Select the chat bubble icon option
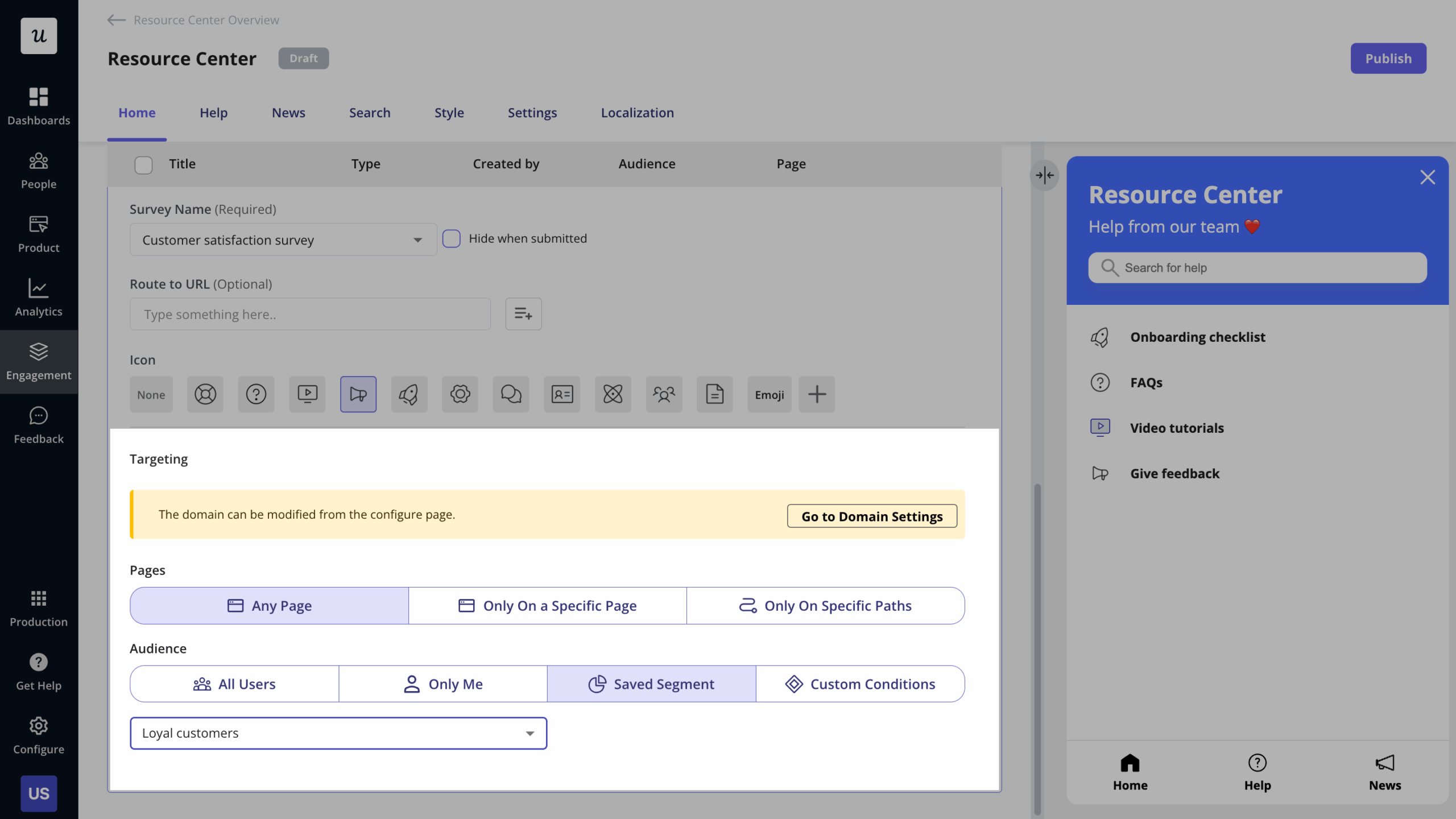This screenshot has height=819, width=1456. (x=511, y=394)
